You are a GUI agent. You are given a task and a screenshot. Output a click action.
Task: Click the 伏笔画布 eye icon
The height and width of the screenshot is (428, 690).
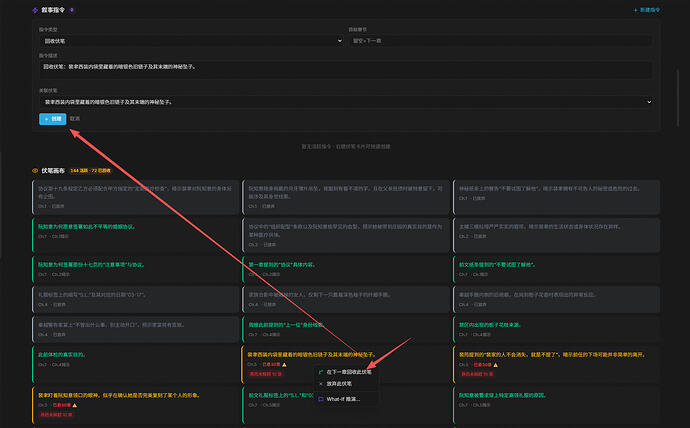click(36, 171)
